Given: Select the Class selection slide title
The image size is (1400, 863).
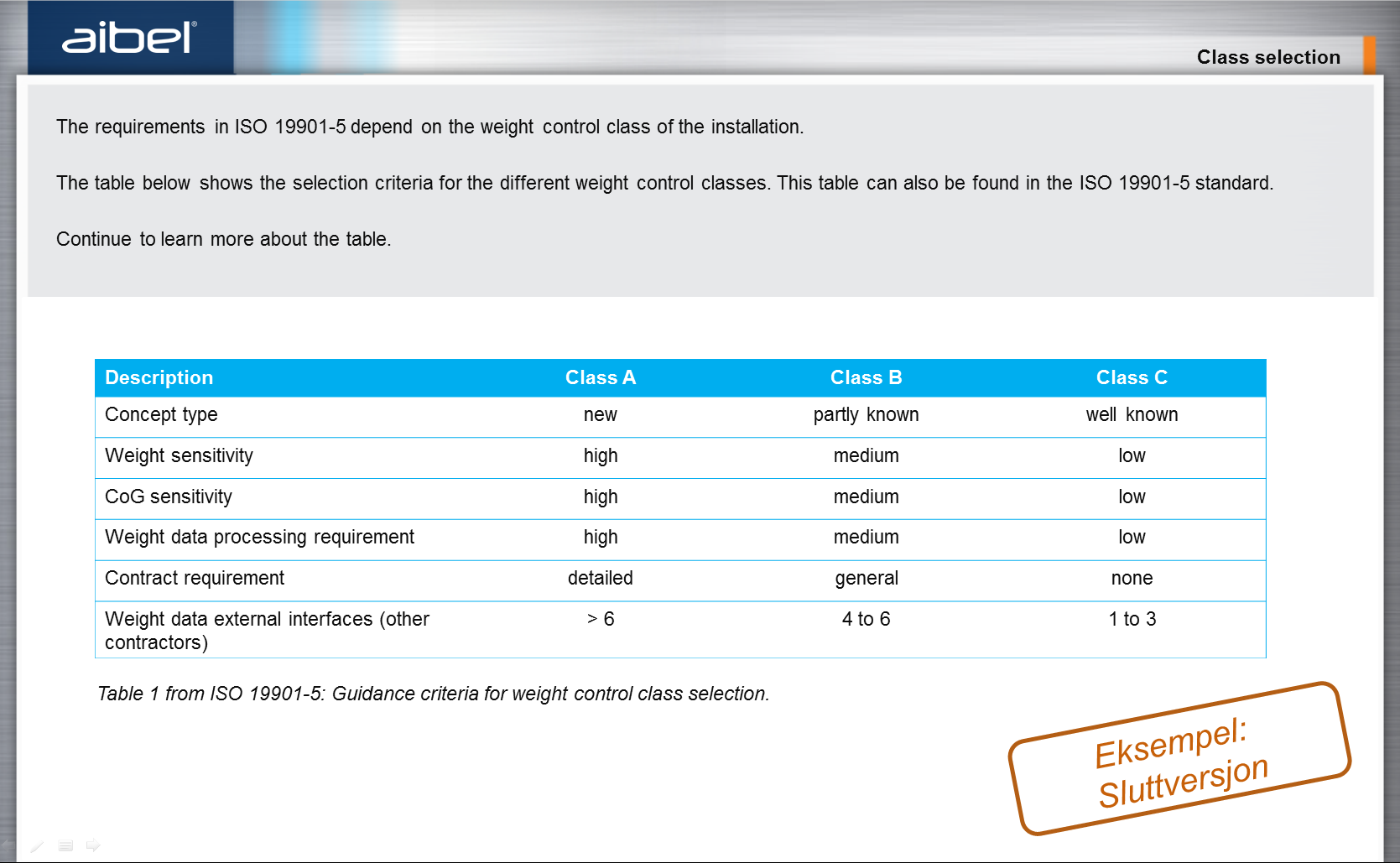Looking at the screenshot, I should pos(1268,57).
